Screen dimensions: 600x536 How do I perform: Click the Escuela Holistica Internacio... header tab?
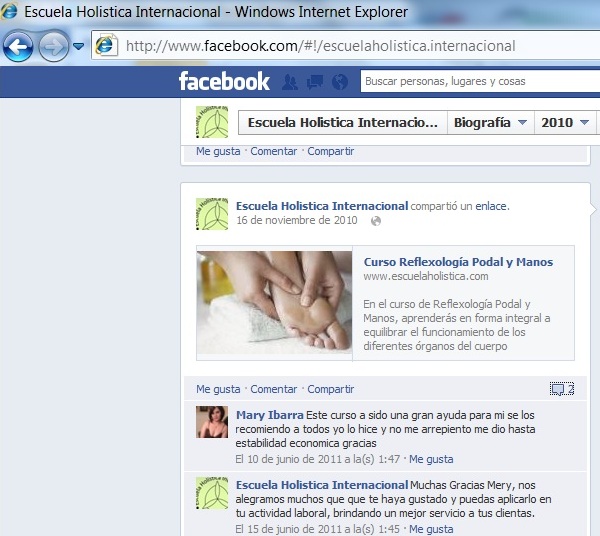point(342,122)
